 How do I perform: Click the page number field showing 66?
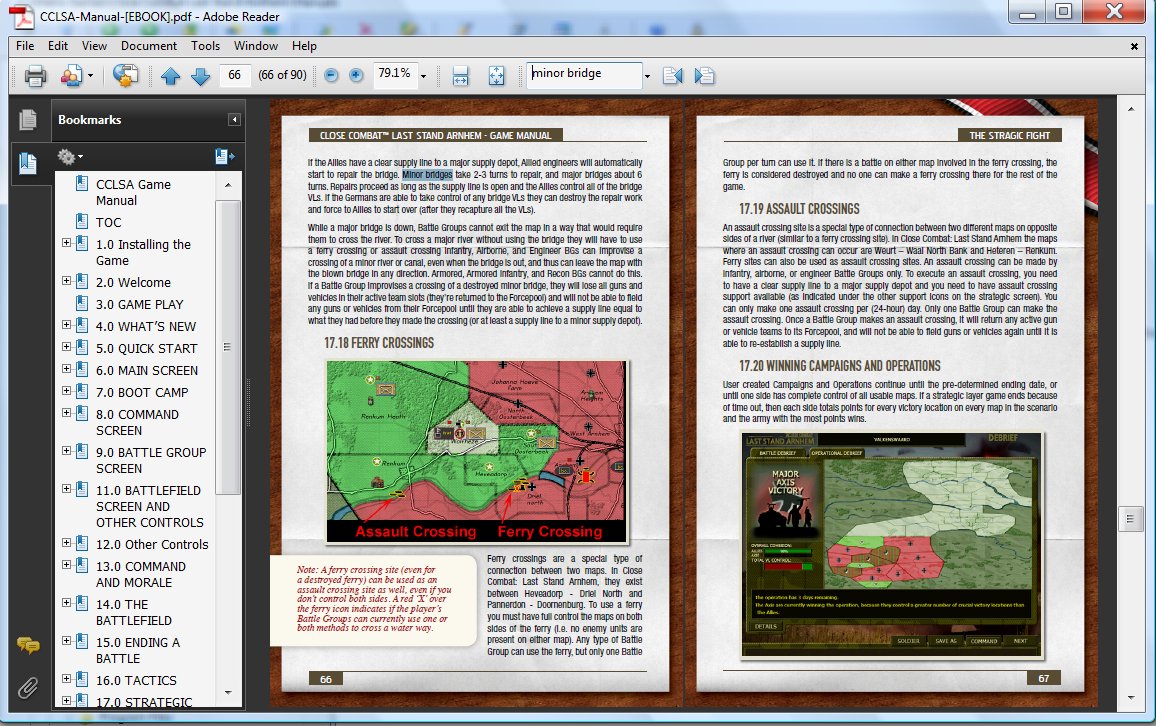click(x=234, y=75)
